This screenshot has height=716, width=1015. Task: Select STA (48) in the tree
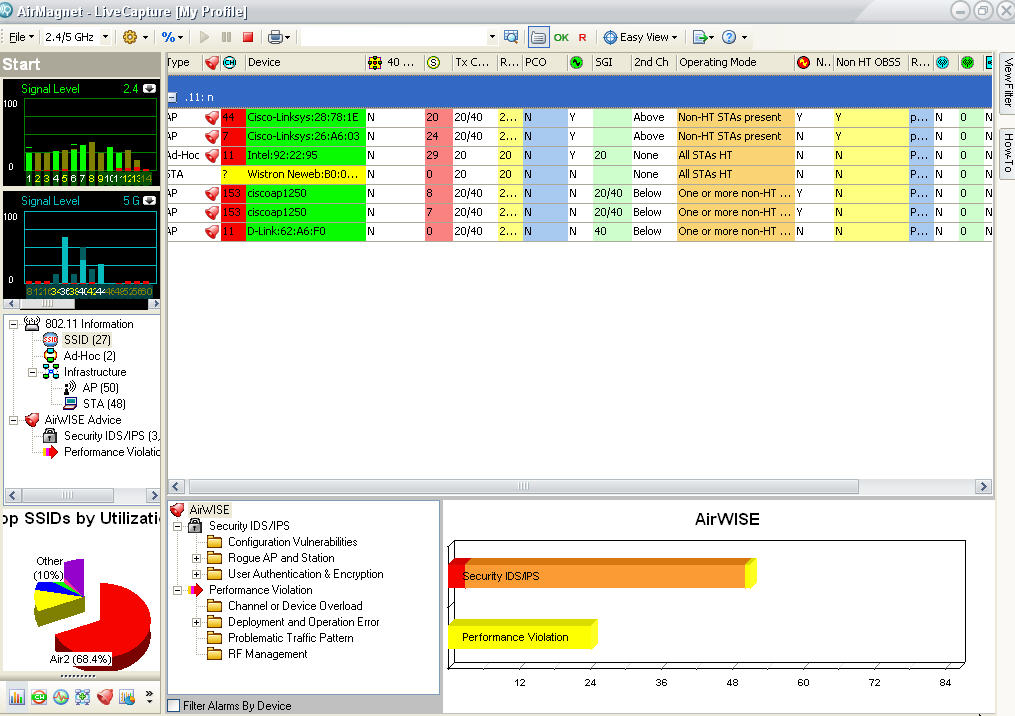[x=104, y=404]
